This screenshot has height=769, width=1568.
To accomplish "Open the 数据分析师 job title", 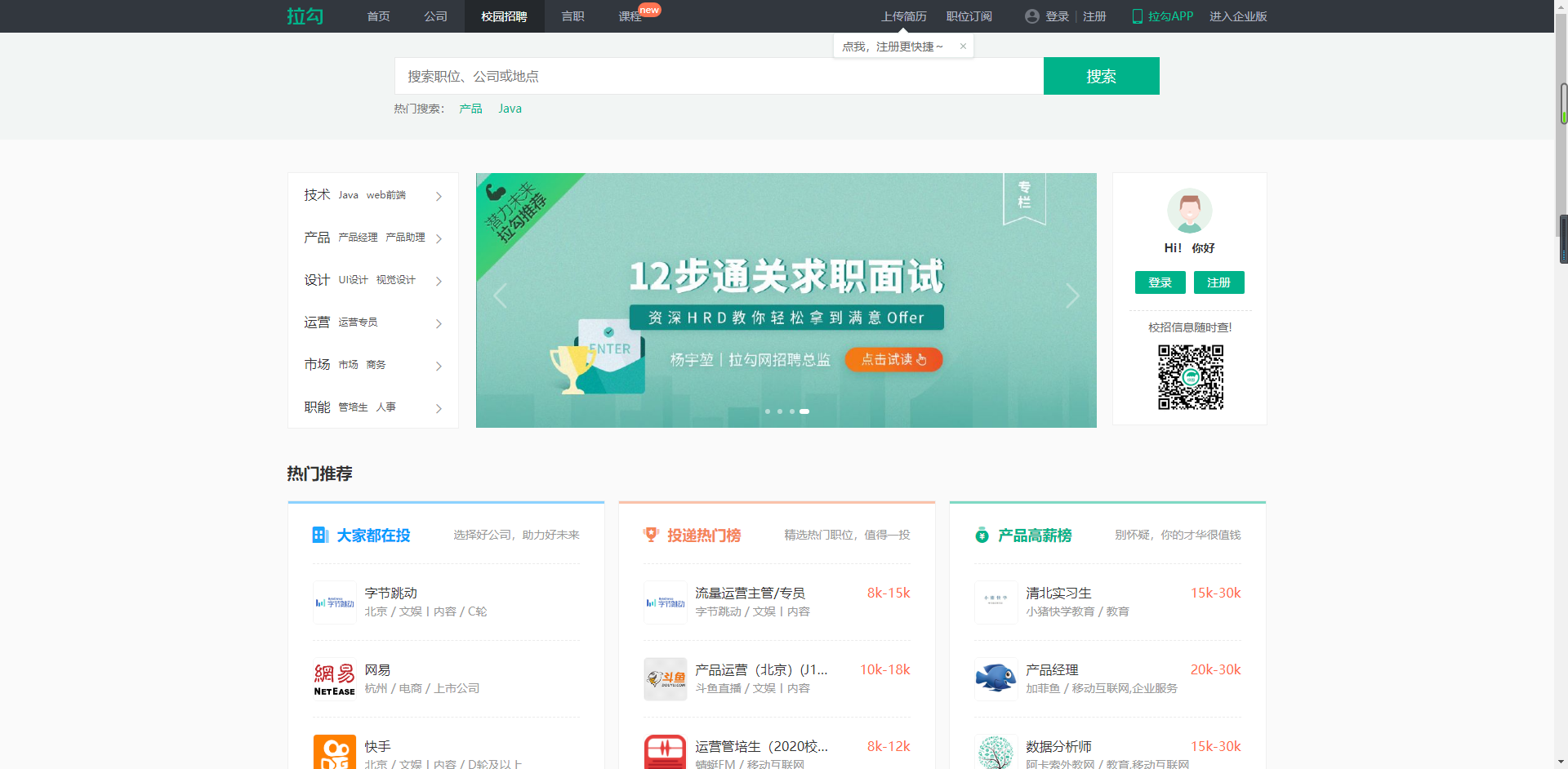I will [x=1058, y=746].
